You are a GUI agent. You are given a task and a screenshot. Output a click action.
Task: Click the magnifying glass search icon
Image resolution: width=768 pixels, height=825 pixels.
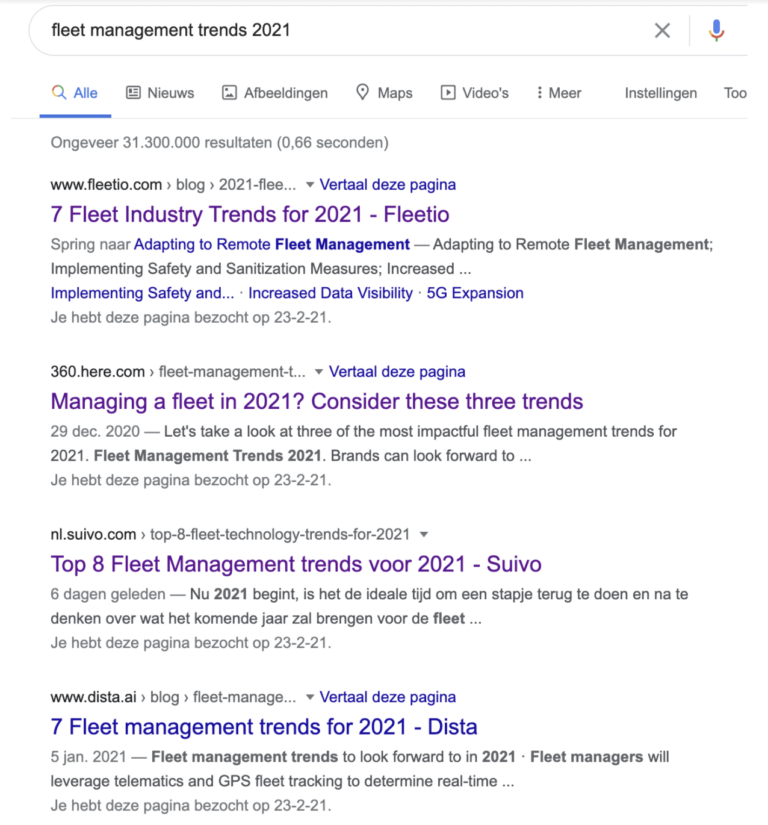[x=58, y=92]
